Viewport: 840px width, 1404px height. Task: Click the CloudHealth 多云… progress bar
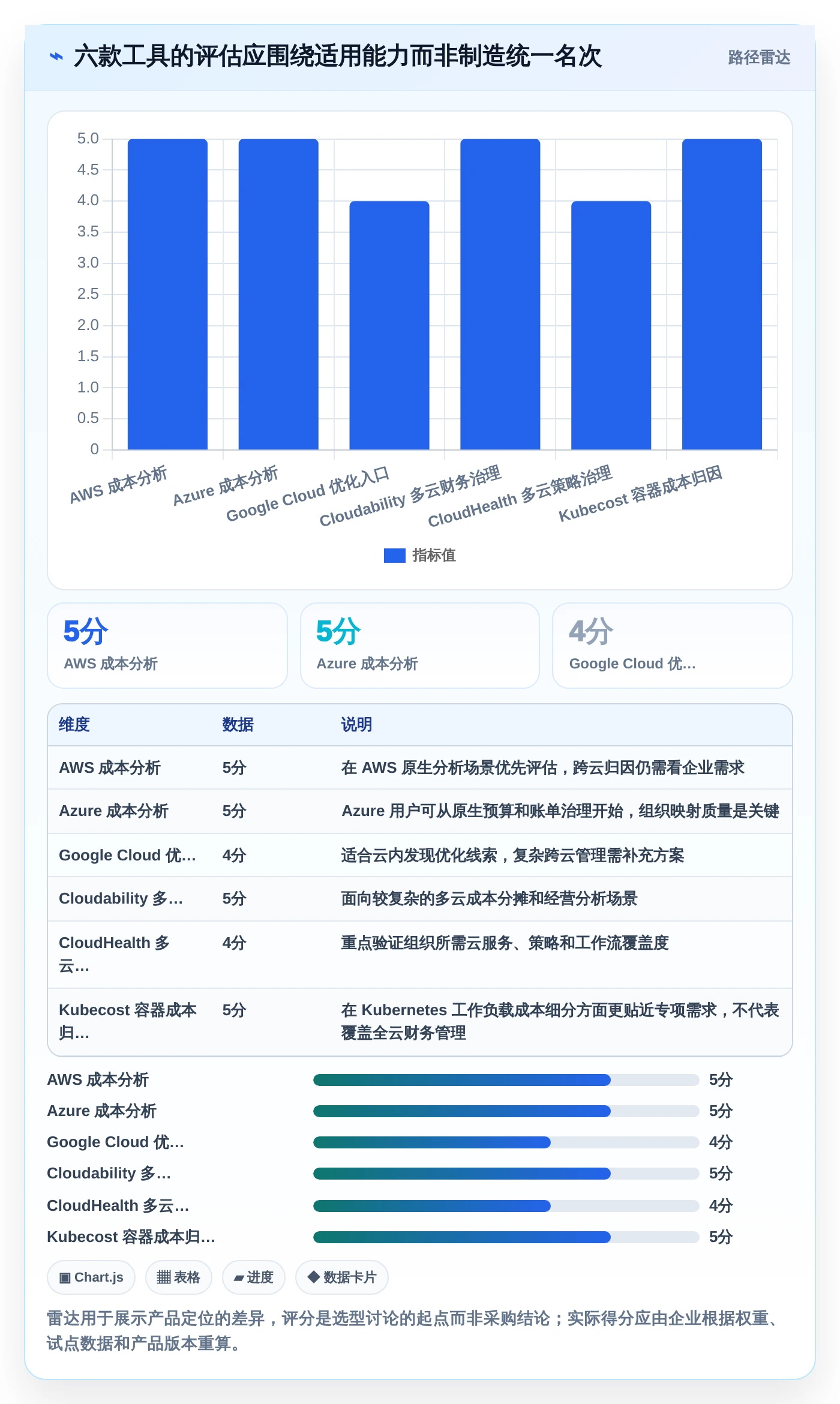pos(506,1206)
